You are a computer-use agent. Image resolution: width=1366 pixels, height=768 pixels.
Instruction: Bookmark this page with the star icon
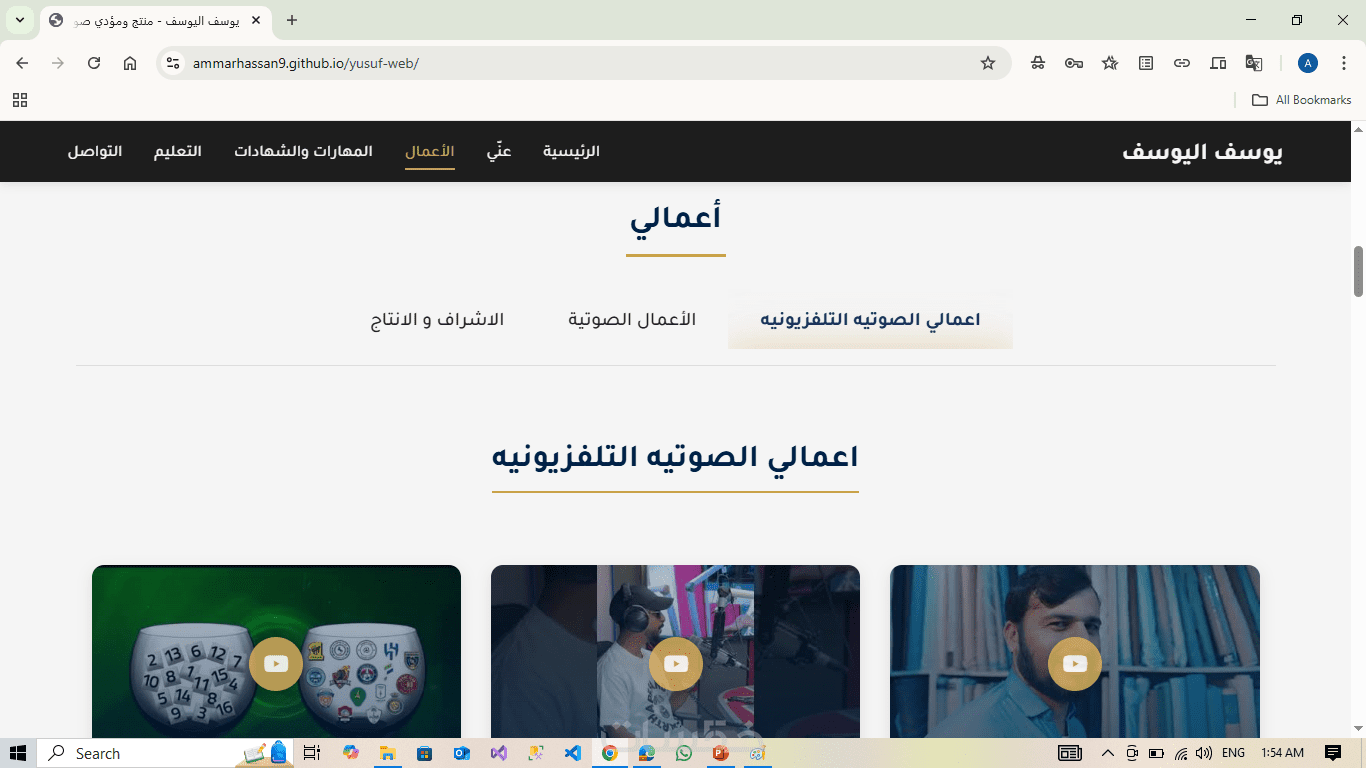point(988,63)
